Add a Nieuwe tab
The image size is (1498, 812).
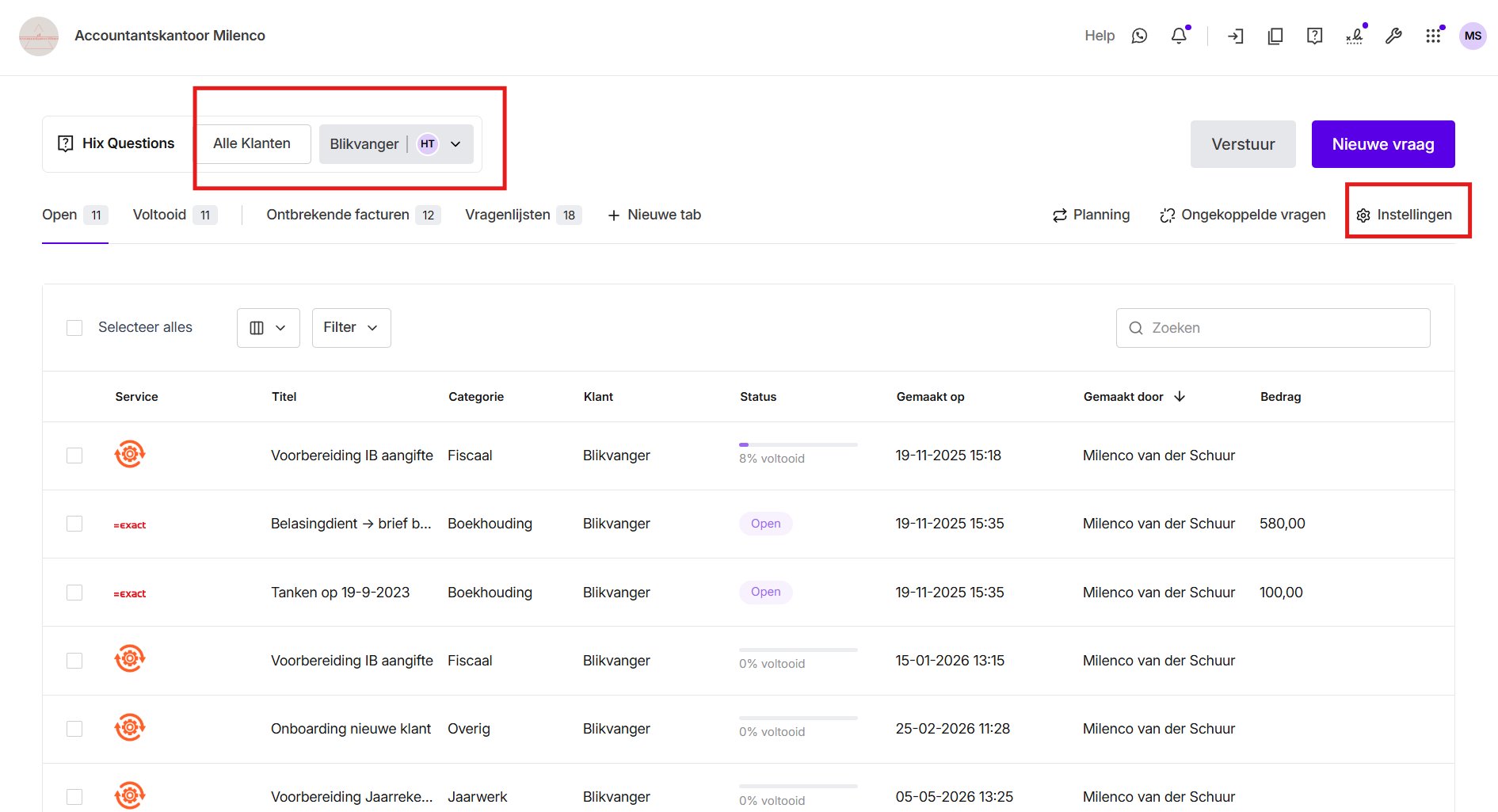coord(654,215)
